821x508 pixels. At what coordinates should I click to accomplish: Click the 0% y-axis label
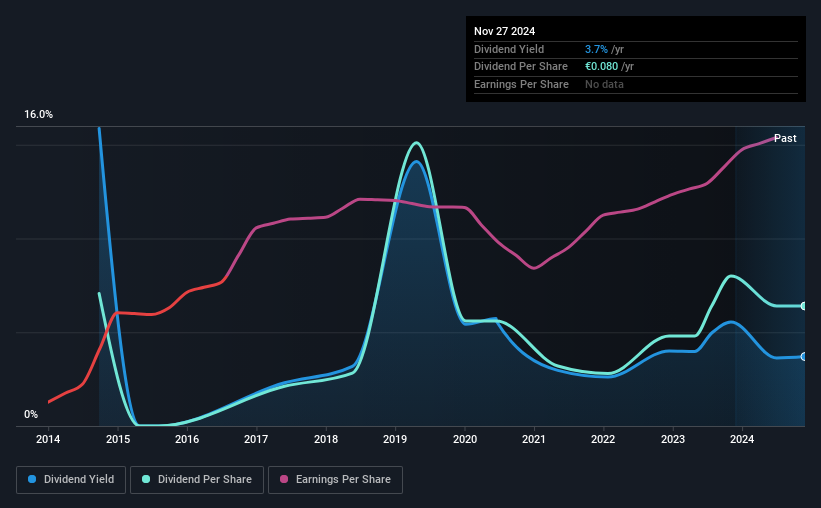(x=31, y=414)
